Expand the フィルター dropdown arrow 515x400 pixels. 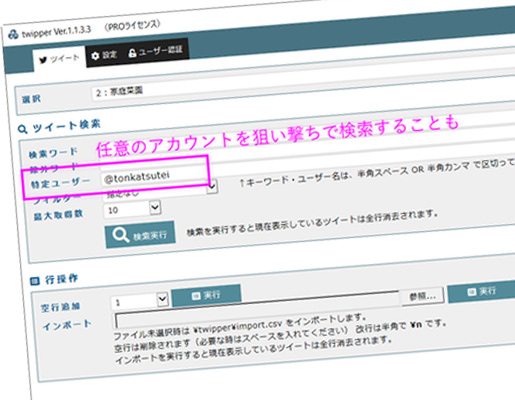pos(212,187)
